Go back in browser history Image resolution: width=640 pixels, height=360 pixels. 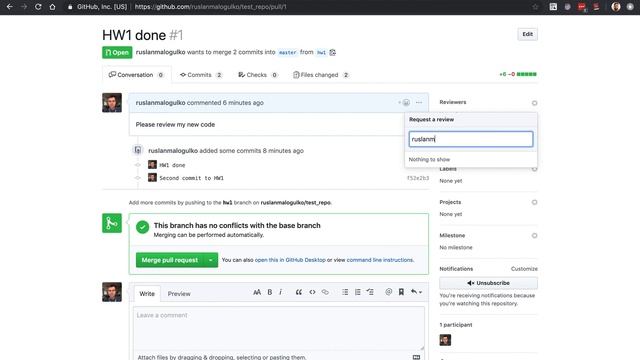(10, 7)
